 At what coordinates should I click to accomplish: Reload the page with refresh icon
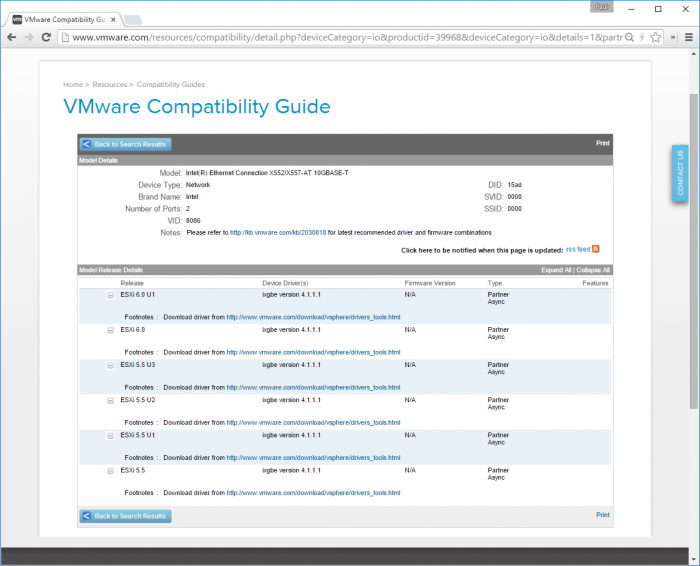click(46, 37)
